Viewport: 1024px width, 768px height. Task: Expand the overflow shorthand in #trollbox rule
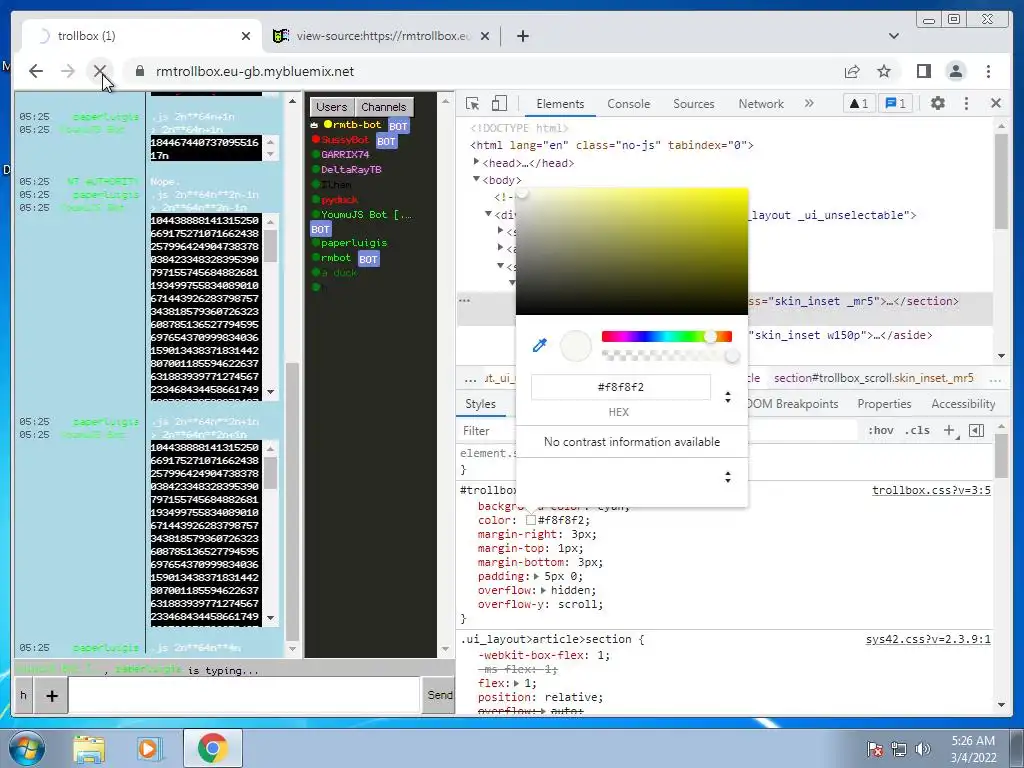(543, 590)
